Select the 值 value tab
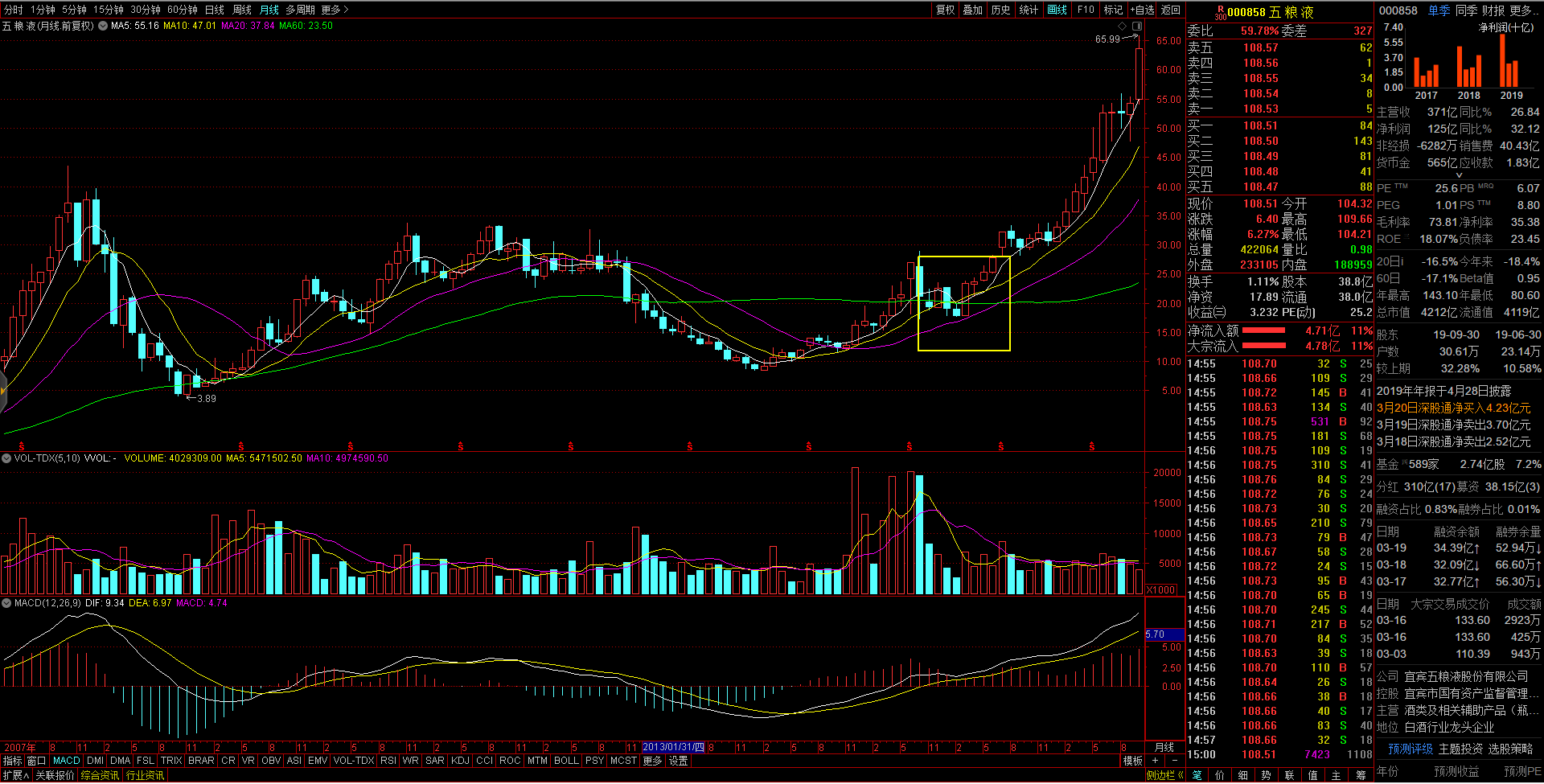Image resolution: width=1544 pixels, height=784 pixels. tap(1314, 776)
